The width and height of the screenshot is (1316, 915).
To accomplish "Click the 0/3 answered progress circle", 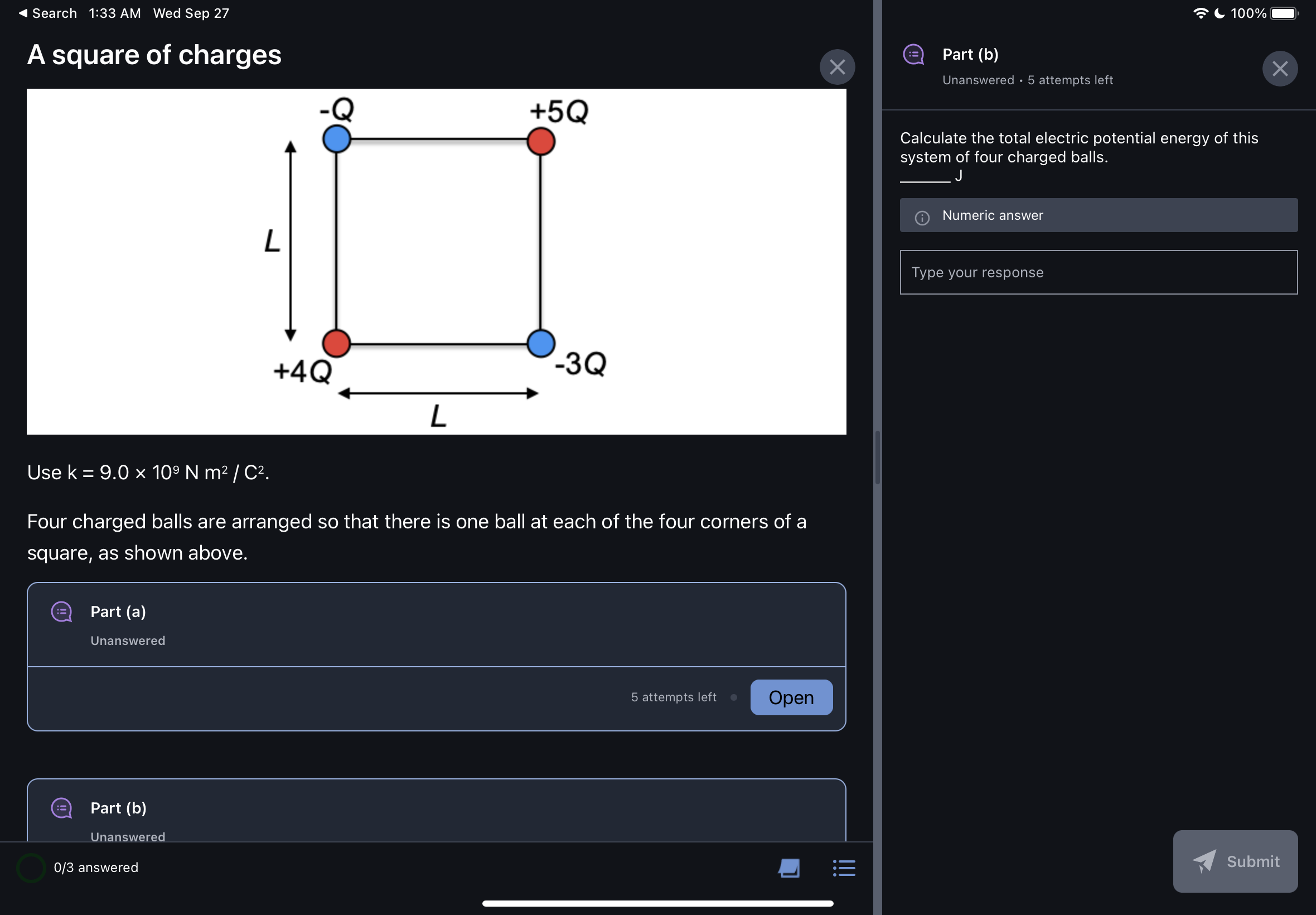I will point(31,868).
